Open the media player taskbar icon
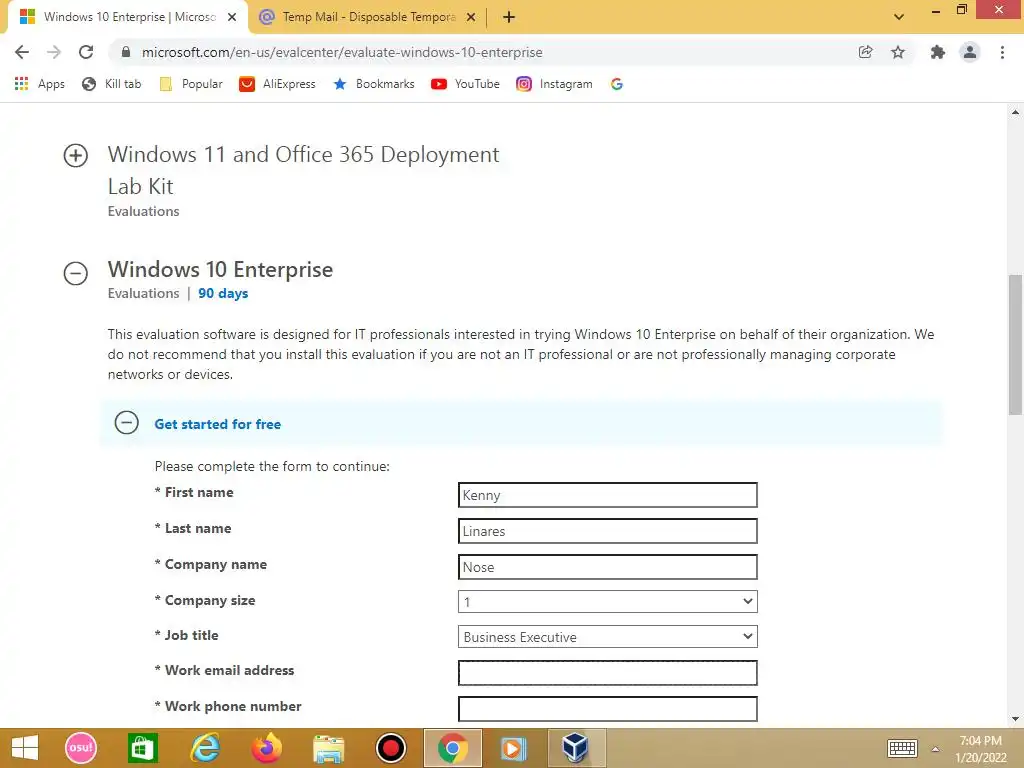 pyautogui.click(x=513, y=748)
